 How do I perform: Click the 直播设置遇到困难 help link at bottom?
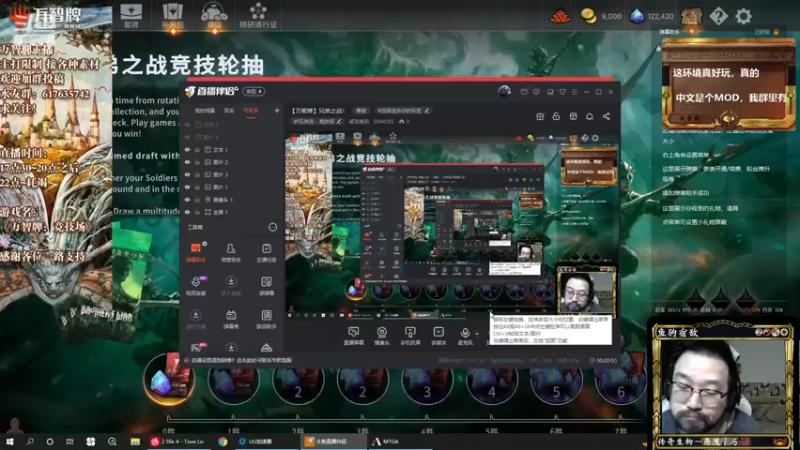point(239,360)
